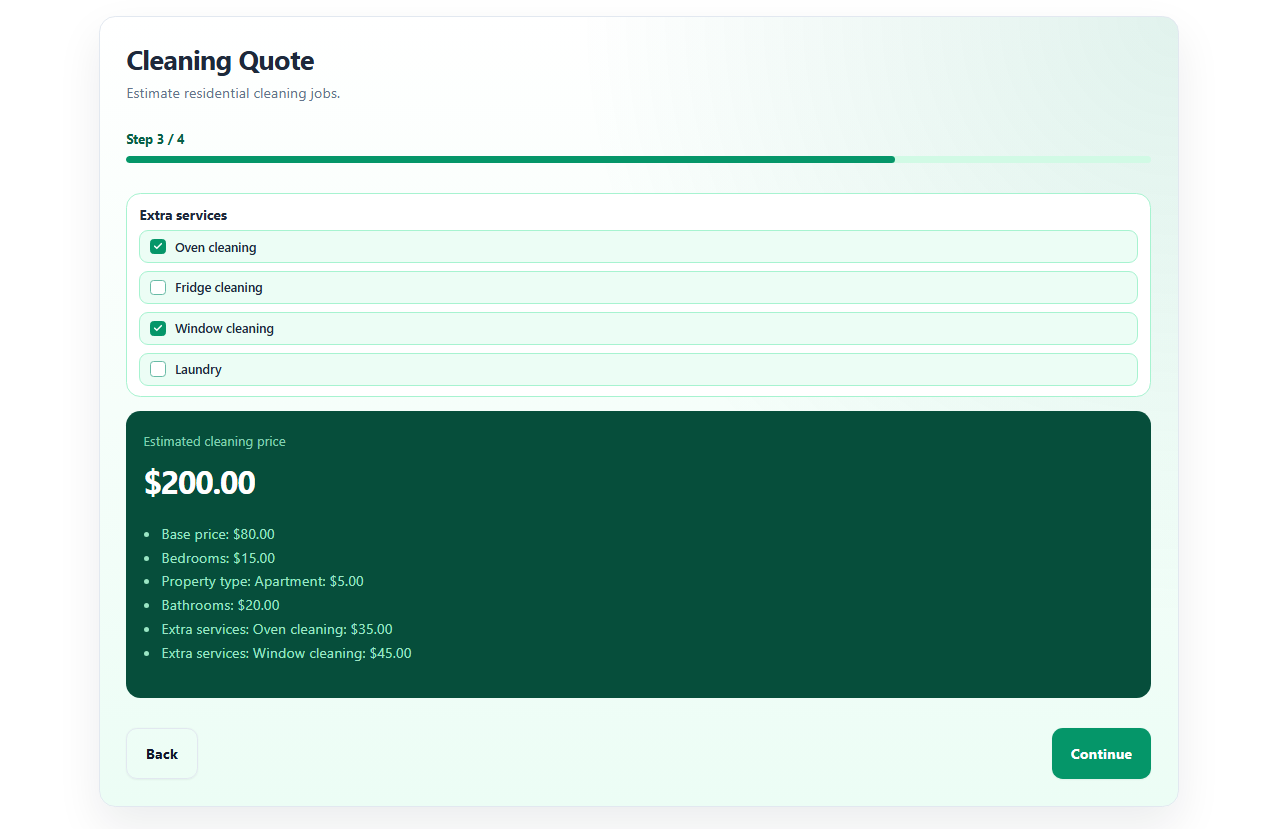1277x829 pixels.
Task: Click 'Extra services: Oven cleaning: $35.00' line
Action: [277, 629]
